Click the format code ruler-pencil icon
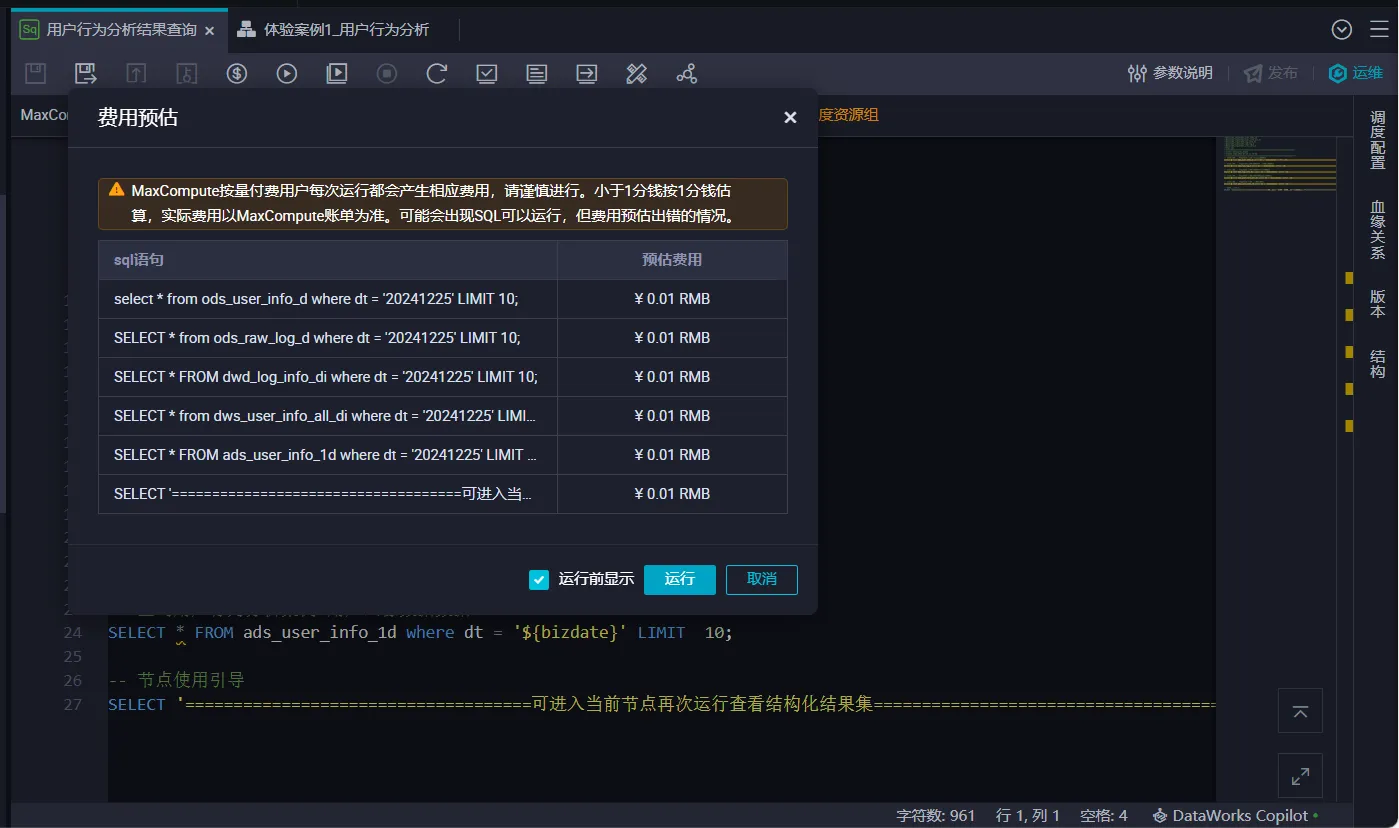This screenshot has height=828, width=1399. pyautogui.click(x=637, y=73)
